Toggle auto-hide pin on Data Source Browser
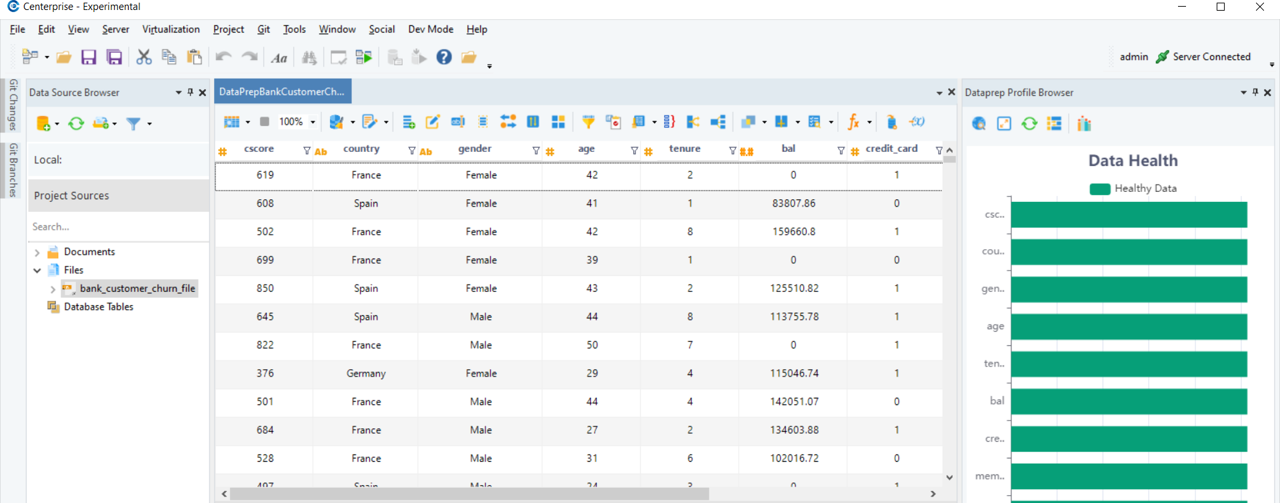Viewport: 1280px width, 503px height. pyautogui.click(x=191, y=92)
